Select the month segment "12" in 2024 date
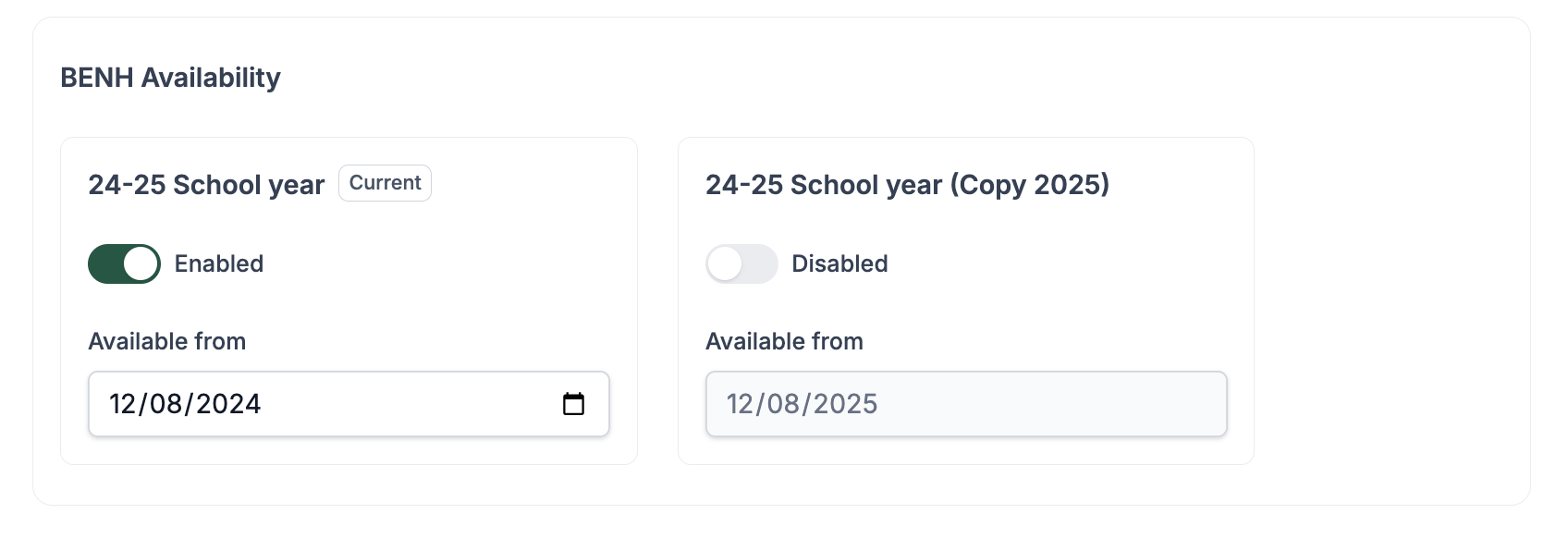The height and width of the screenshot is (551, 1568). click(x=122, y=404)
